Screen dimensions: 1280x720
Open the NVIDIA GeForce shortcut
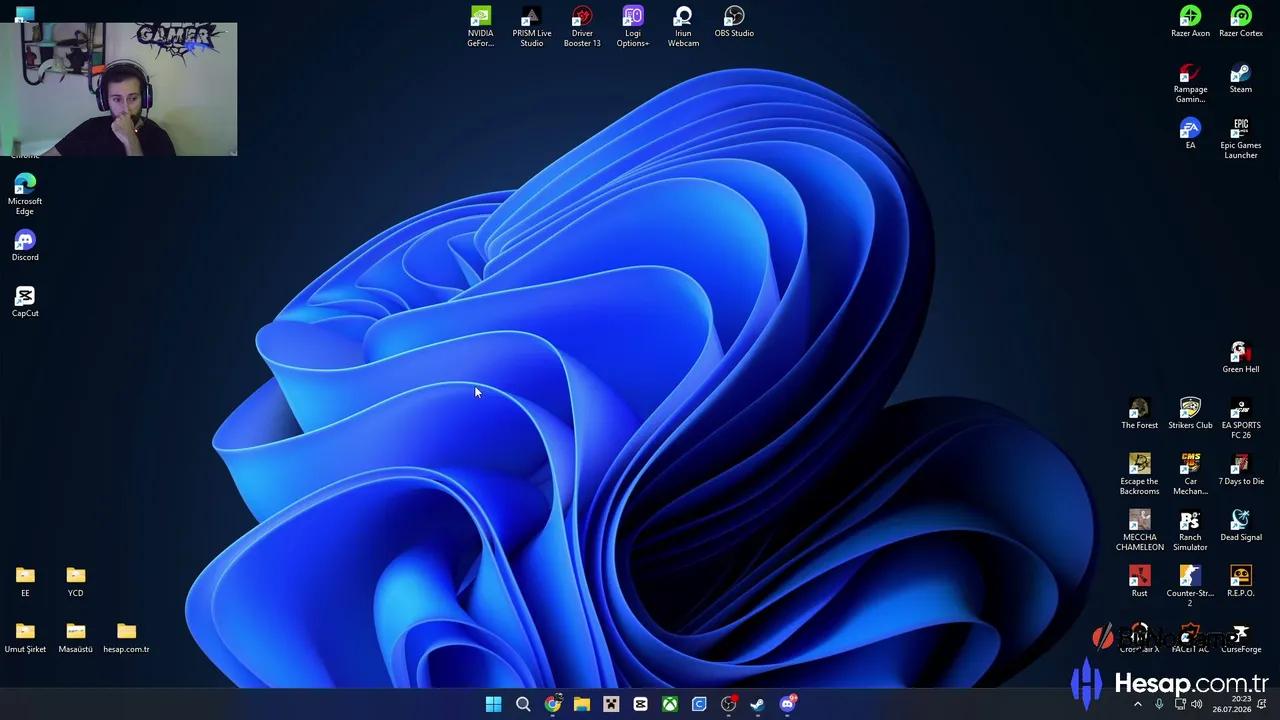pos(480,27)
